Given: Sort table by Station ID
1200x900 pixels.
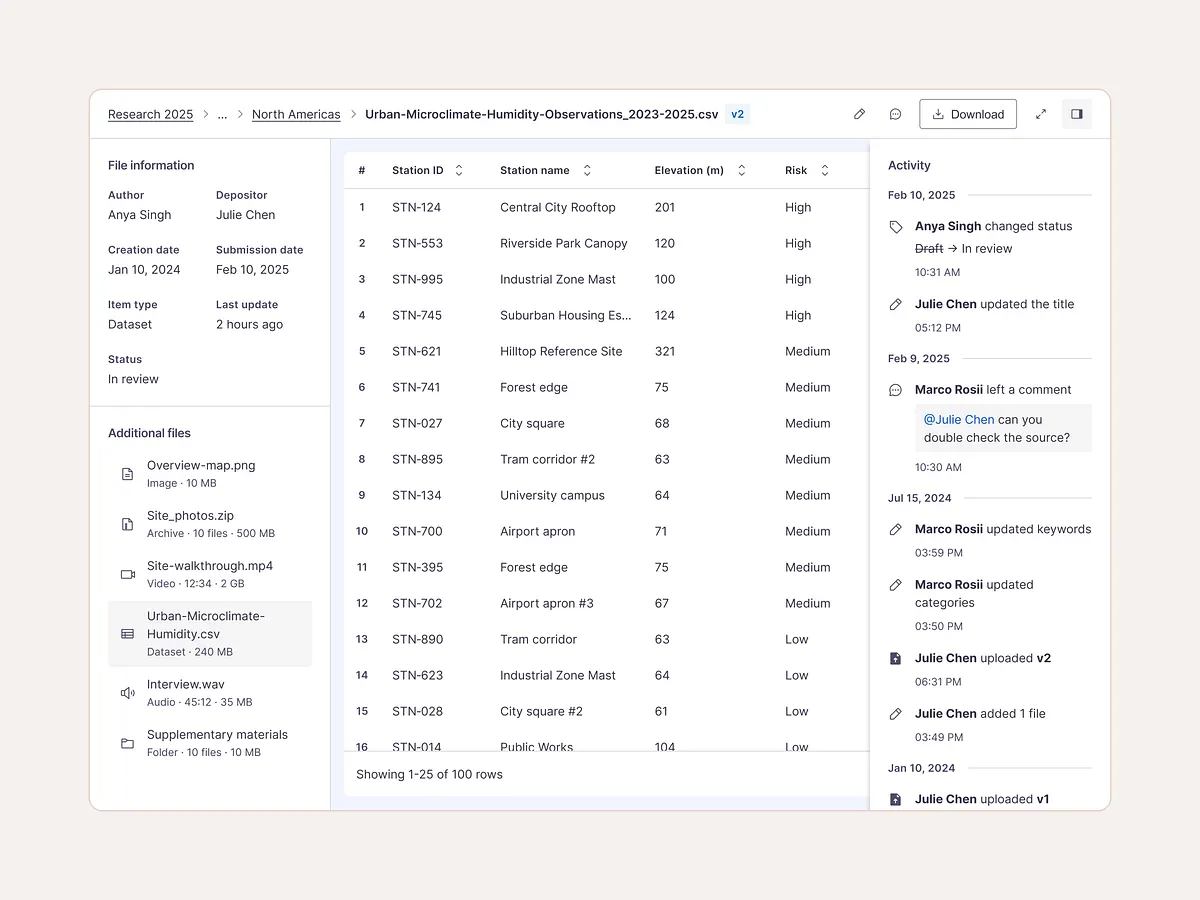Looking at the screenshot, I should [459, 171].
